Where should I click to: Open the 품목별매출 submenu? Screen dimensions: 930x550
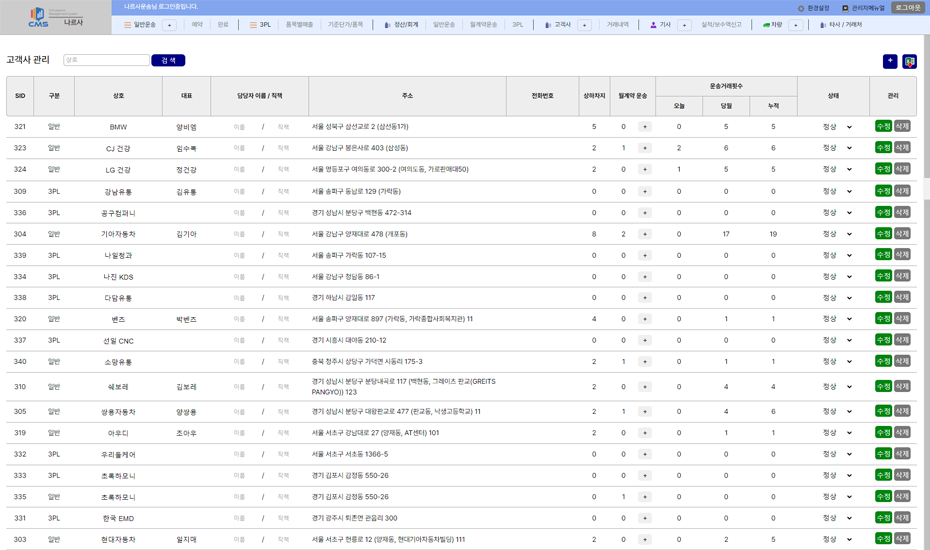pos(300,25)
